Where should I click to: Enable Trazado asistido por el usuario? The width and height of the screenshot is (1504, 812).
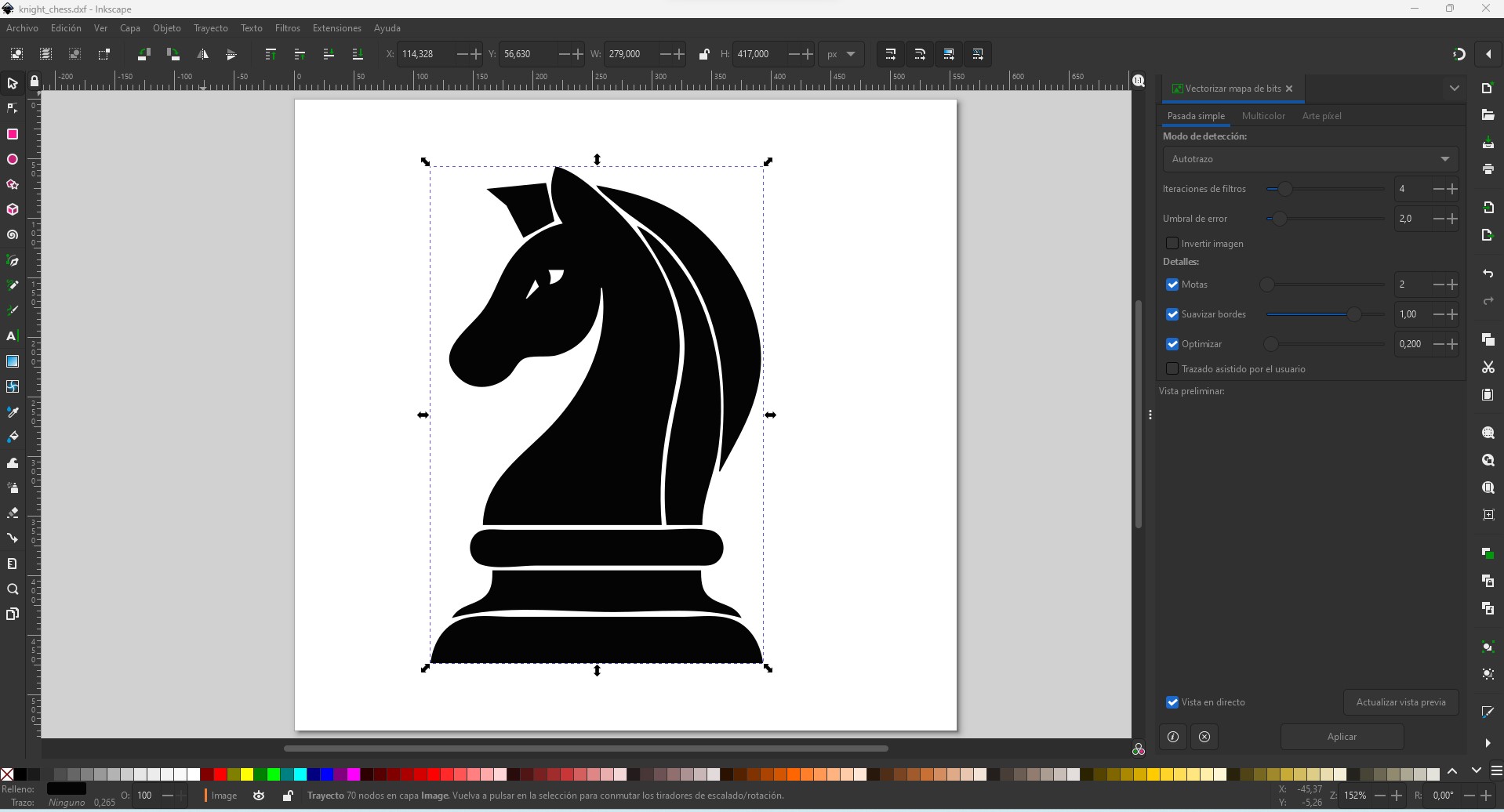(1172, 369)
